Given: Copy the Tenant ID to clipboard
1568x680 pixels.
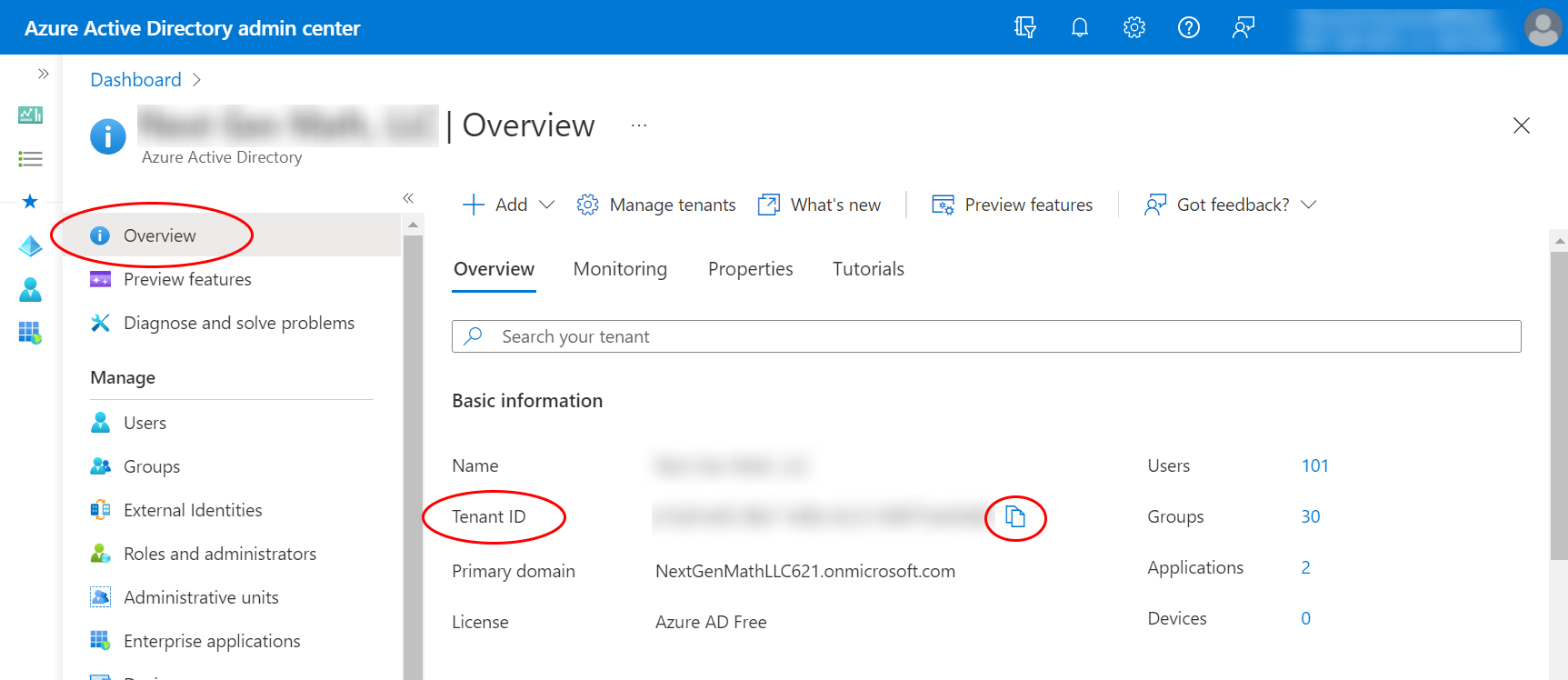Looking at the screenshot, I should [1015, 517].
